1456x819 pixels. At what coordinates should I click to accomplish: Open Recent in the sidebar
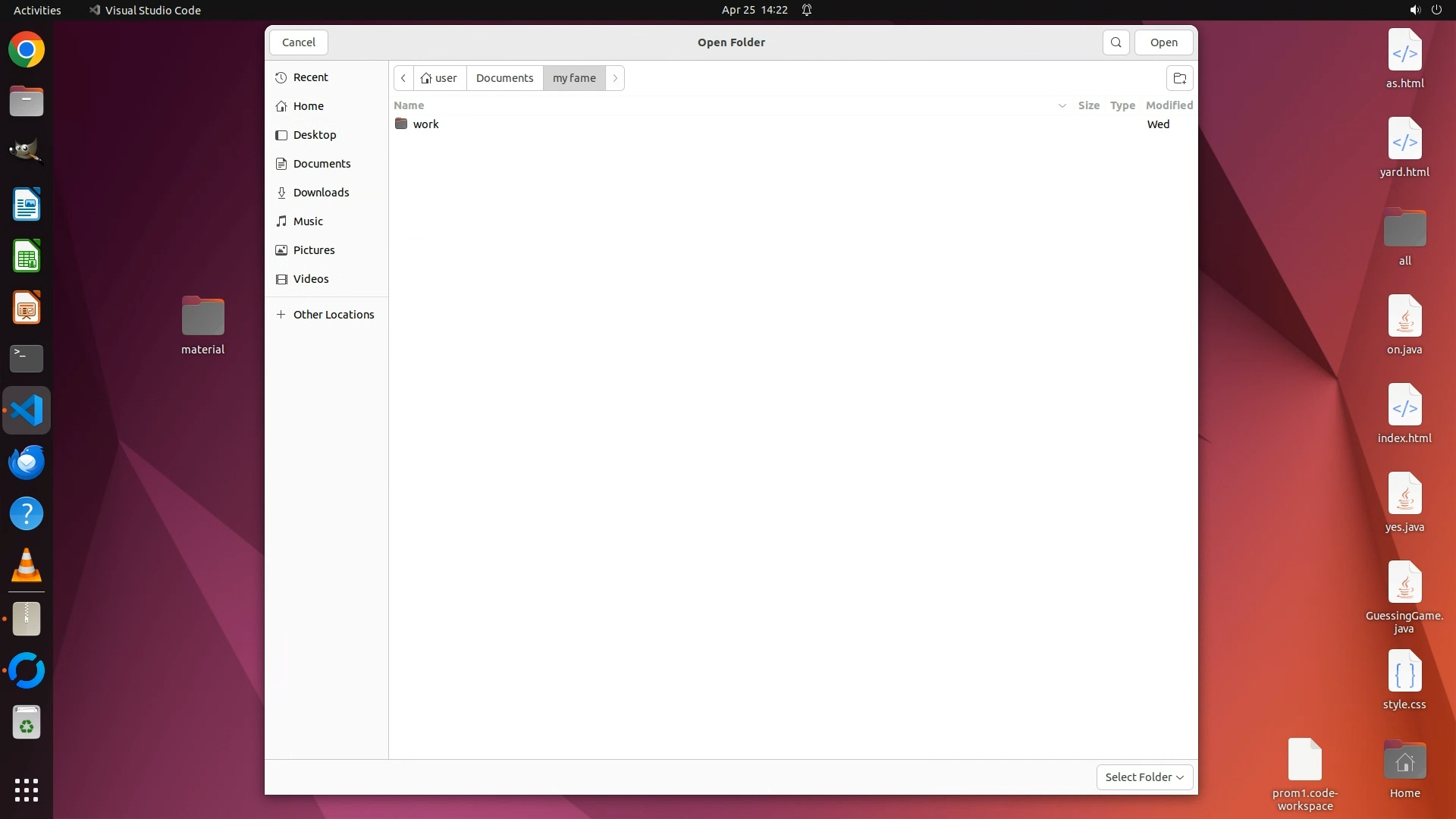tap(310, 77)
